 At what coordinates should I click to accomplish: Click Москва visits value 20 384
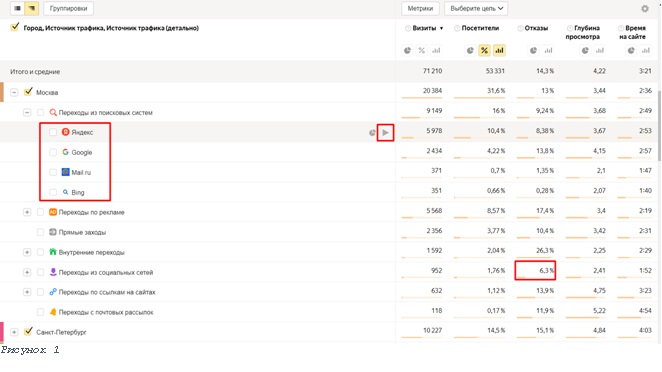coord(432,91)
